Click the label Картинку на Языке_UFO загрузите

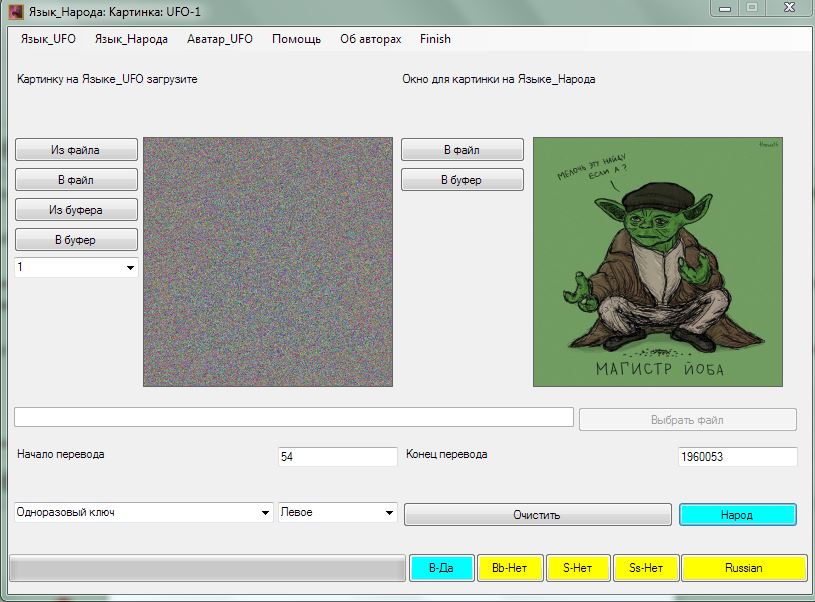[x=107, y=79]
